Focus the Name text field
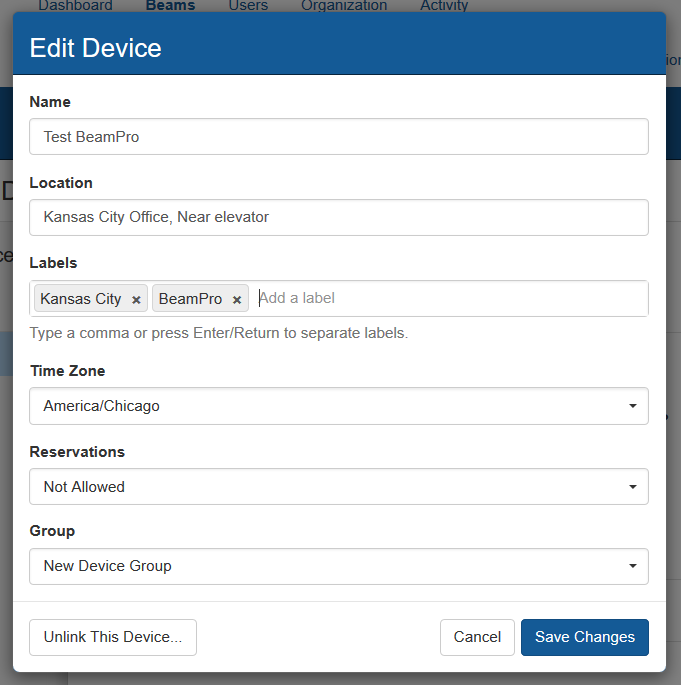This screenshot has width=681, height=685. [339, 137]
